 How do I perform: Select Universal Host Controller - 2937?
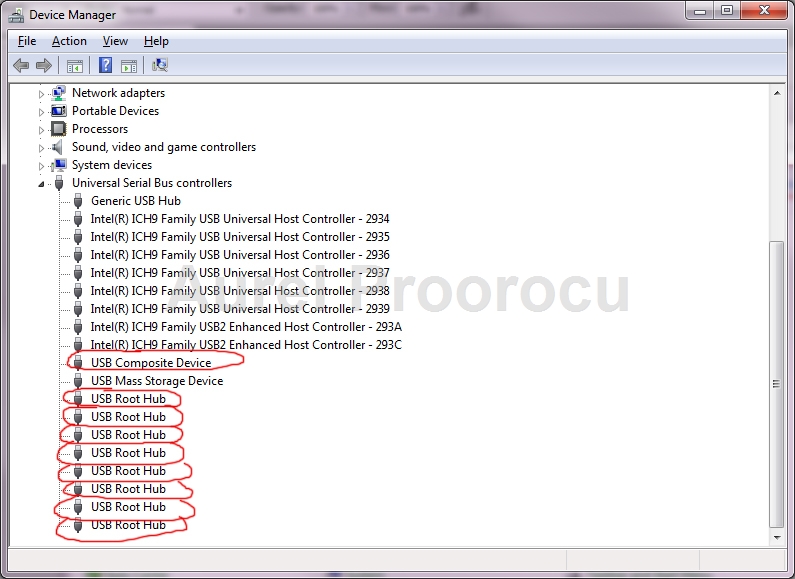tap(240, 273)
